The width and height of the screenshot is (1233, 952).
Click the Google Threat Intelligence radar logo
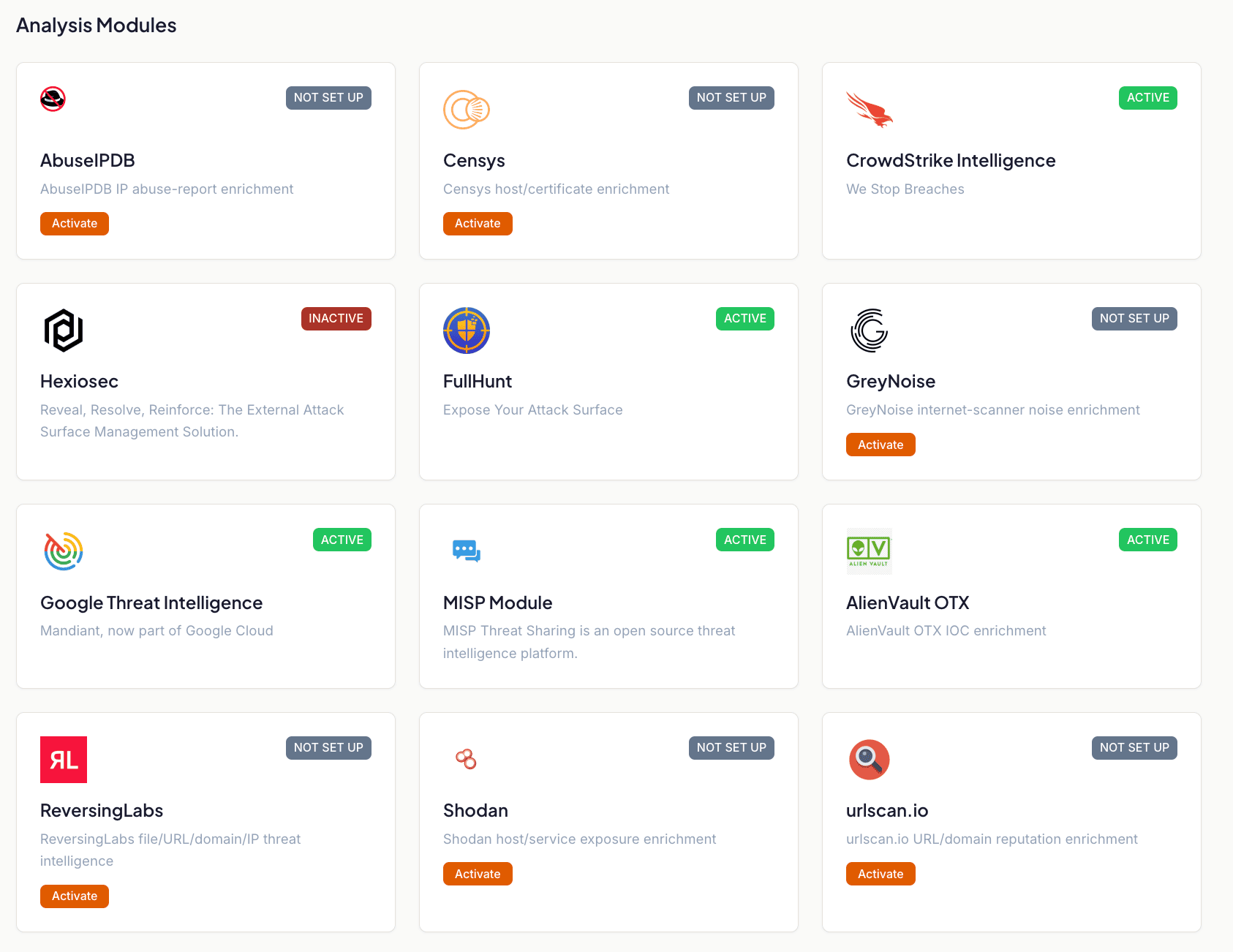coord(64,551)
